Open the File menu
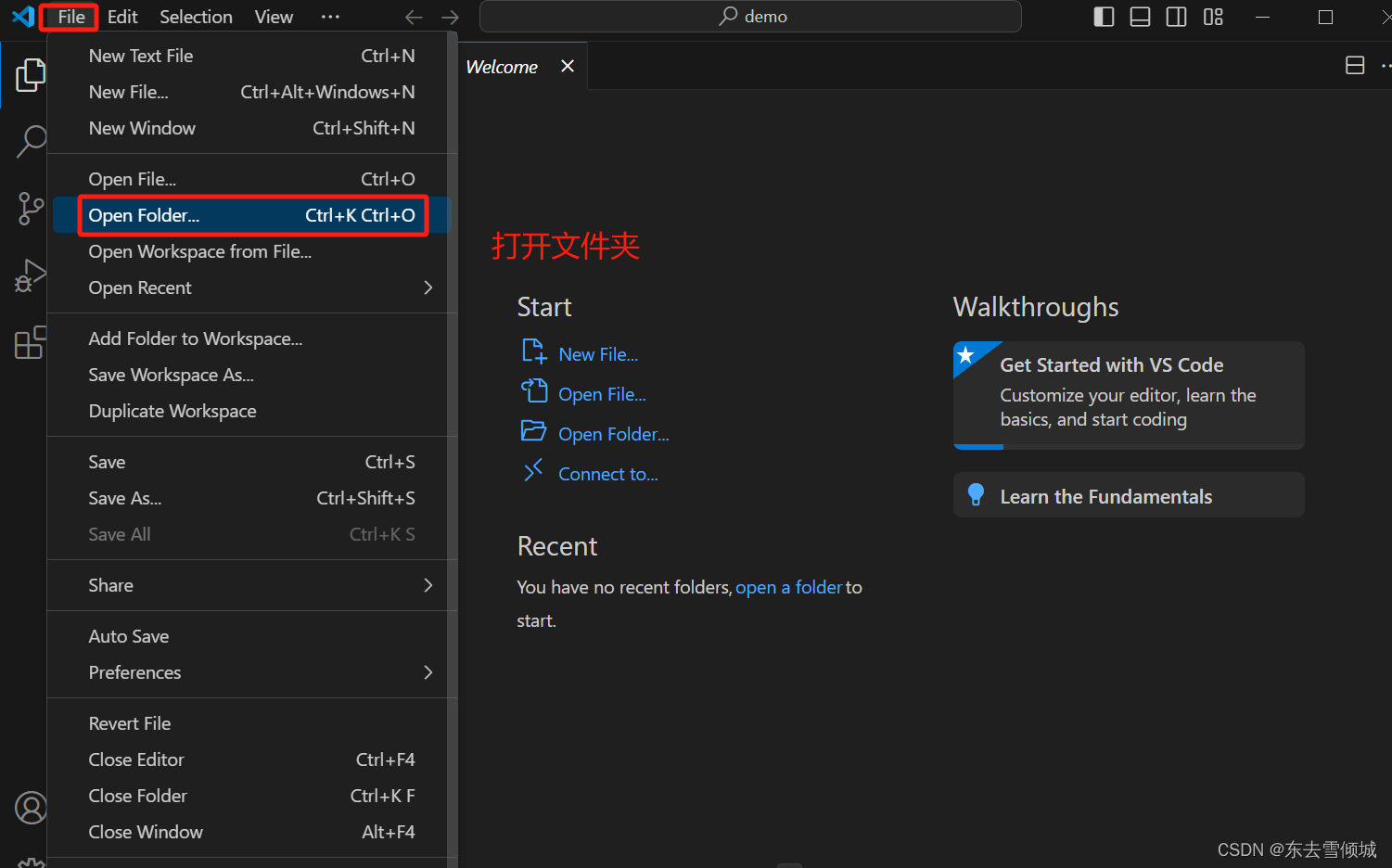 click(x=70, y=17)
